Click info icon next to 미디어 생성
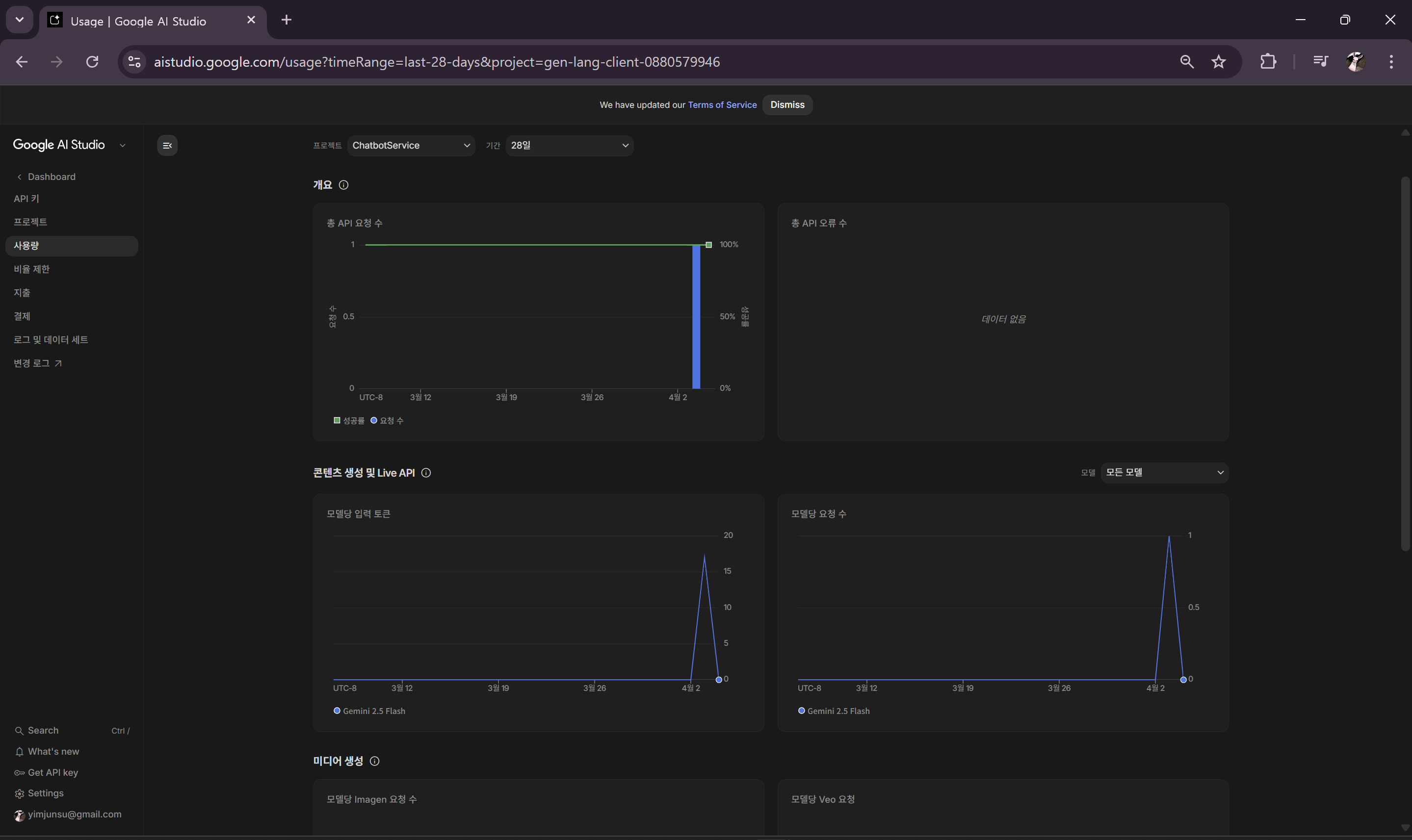 tap(374, 762)
